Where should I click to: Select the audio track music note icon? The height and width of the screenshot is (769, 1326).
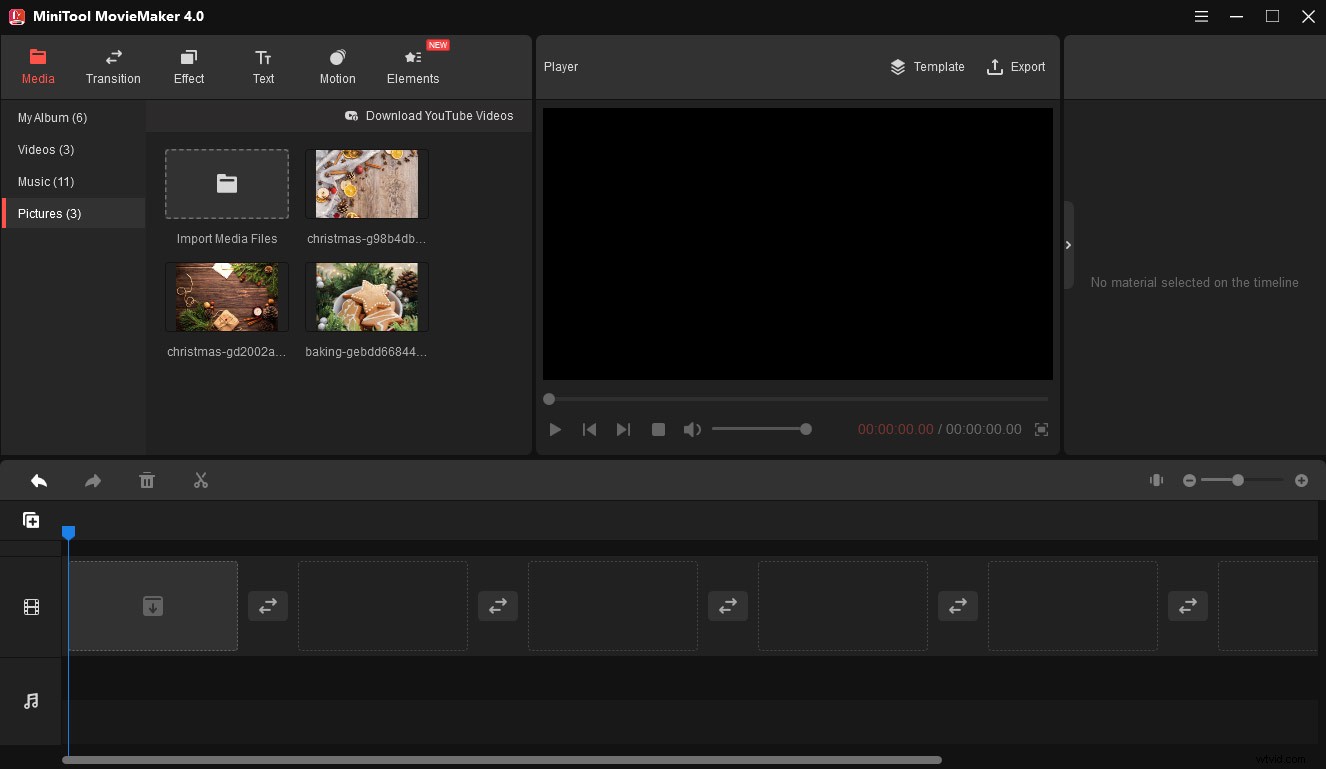31,701
